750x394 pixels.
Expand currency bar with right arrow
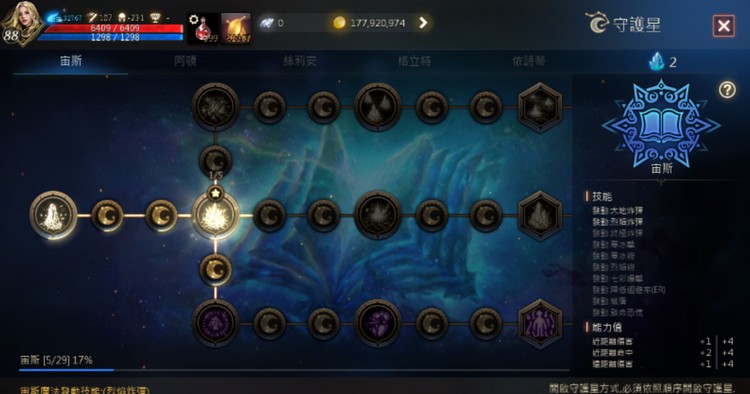[x=423, y=22]
